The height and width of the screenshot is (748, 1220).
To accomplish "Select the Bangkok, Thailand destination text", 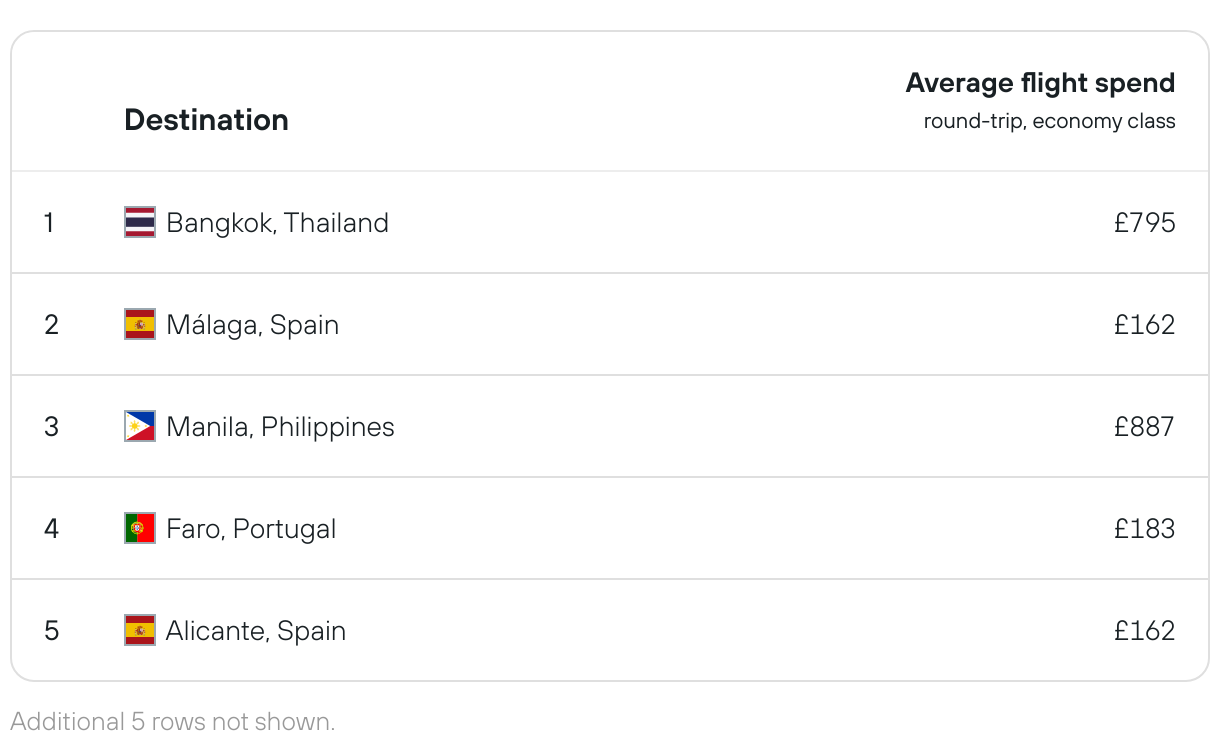I will pos(277,222).
